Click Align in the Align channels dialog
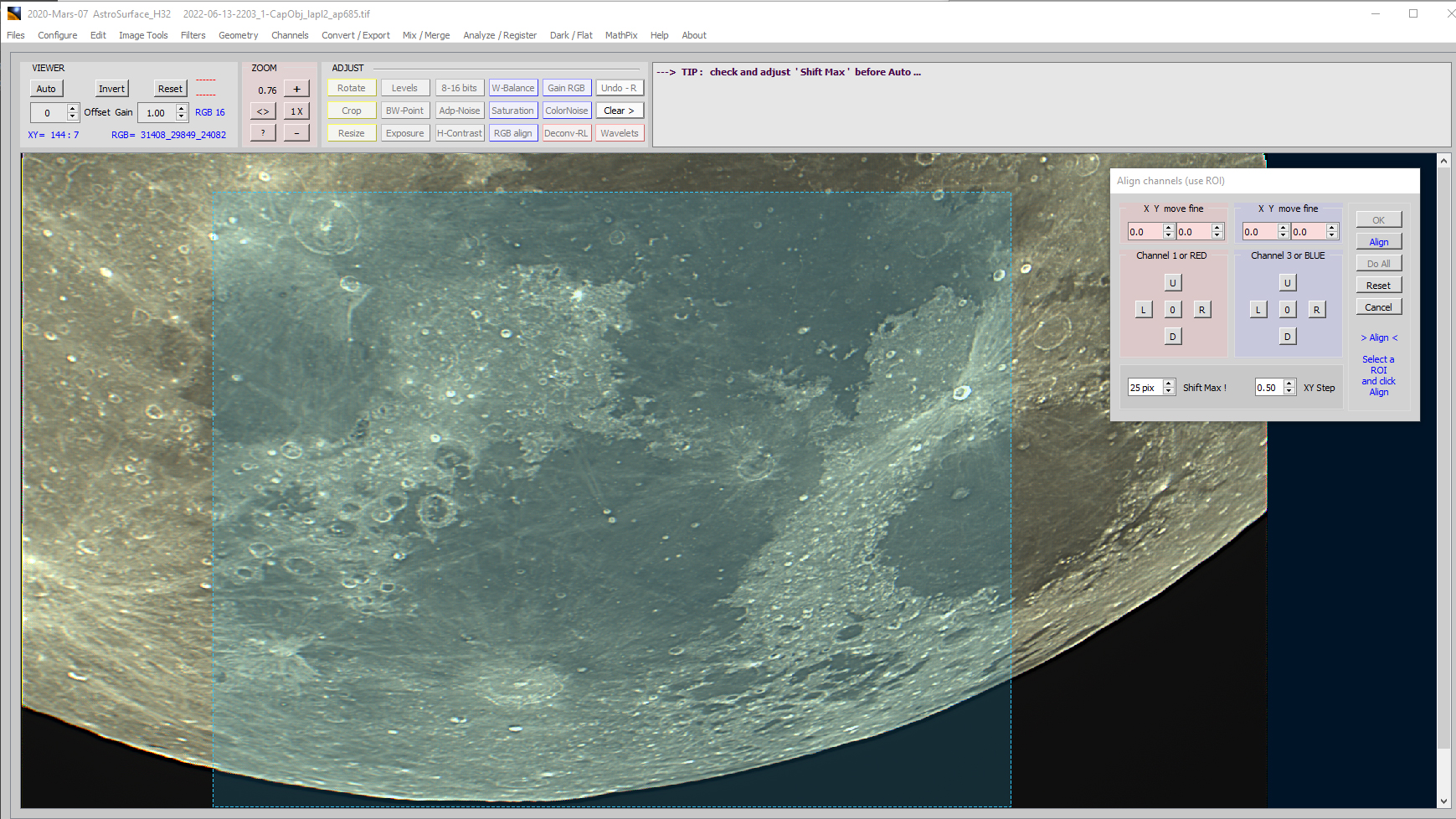This screenshot has width=1456, height=819. [1379, 242]
